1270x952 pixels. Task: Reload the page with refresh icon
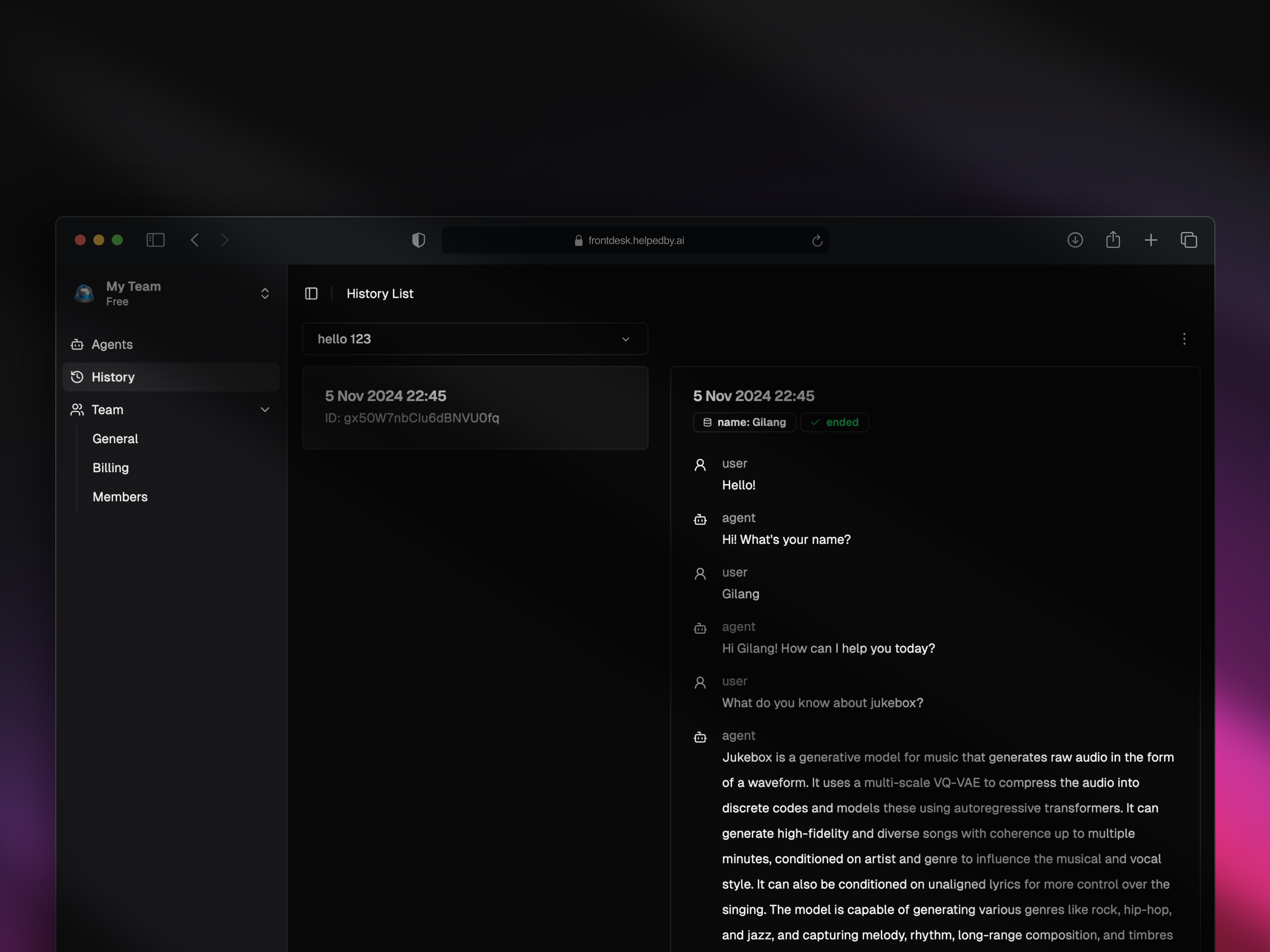[x=817, y=240]
